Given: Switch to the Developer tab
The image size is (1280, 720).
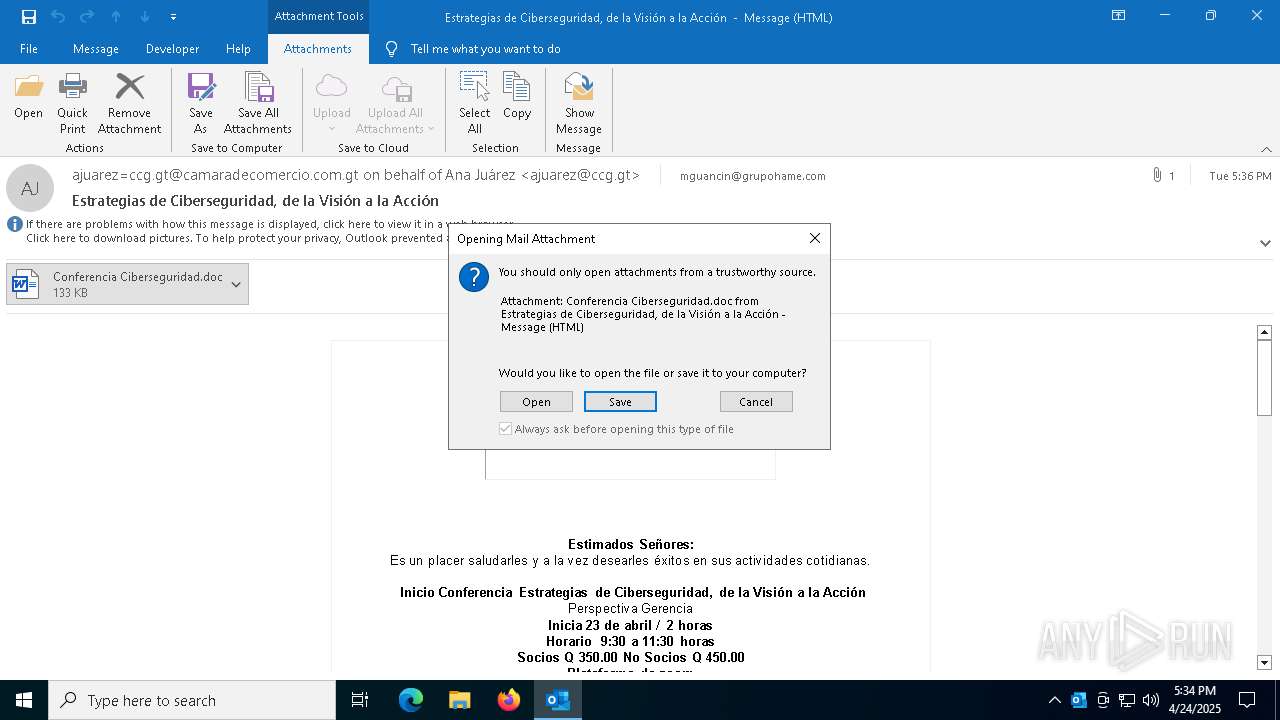Looking at the screenshot, I should 172,49.
